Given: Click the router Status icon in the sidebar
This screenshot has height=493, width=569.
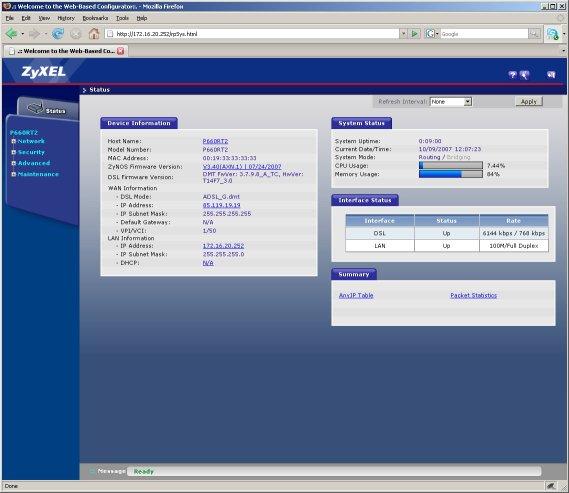Looking at the screenshot, I should pos(35,108).
